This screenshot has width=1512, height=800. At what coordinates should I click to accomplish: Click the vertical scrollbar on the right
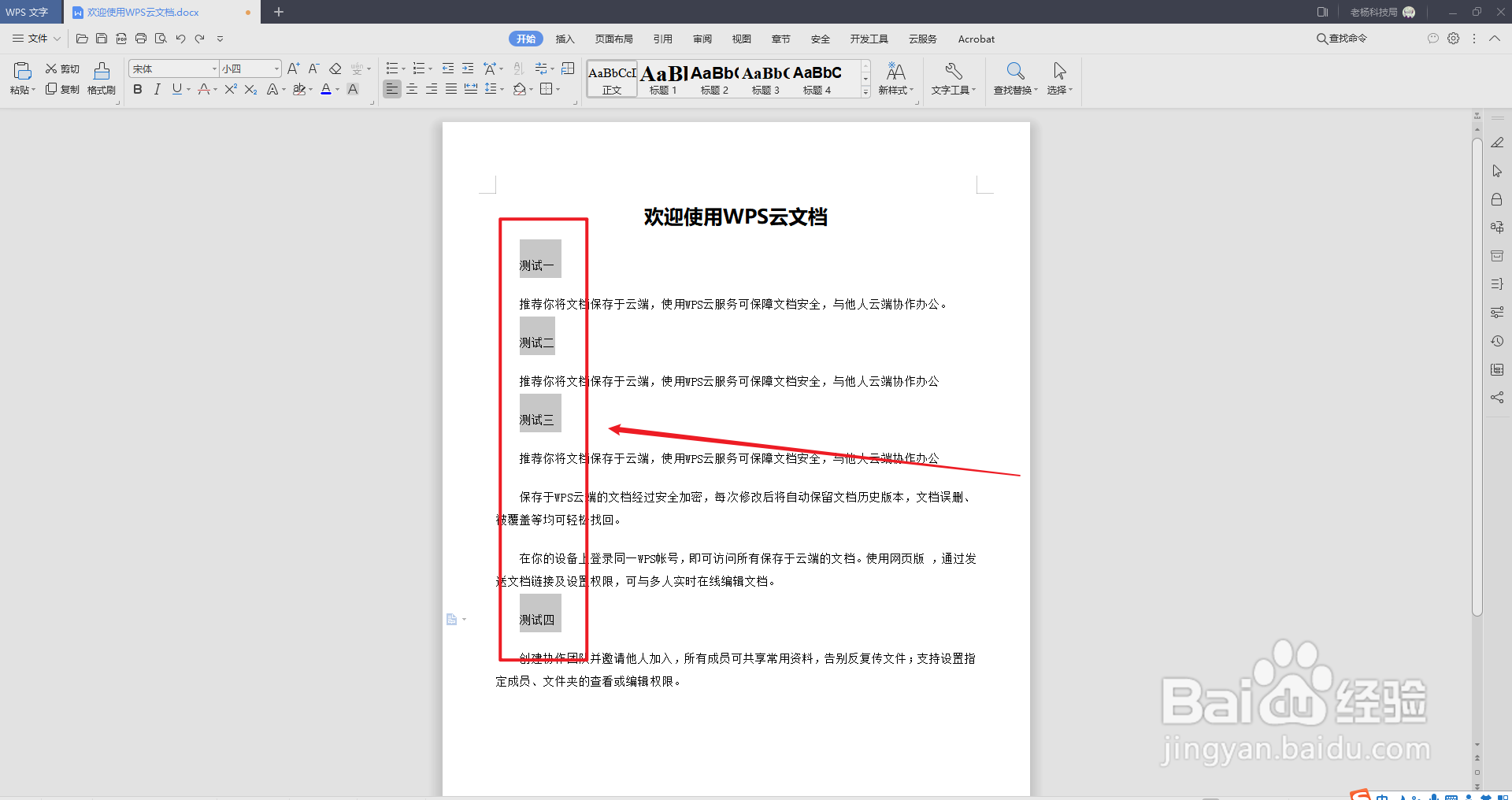(x=1477, y=376)
